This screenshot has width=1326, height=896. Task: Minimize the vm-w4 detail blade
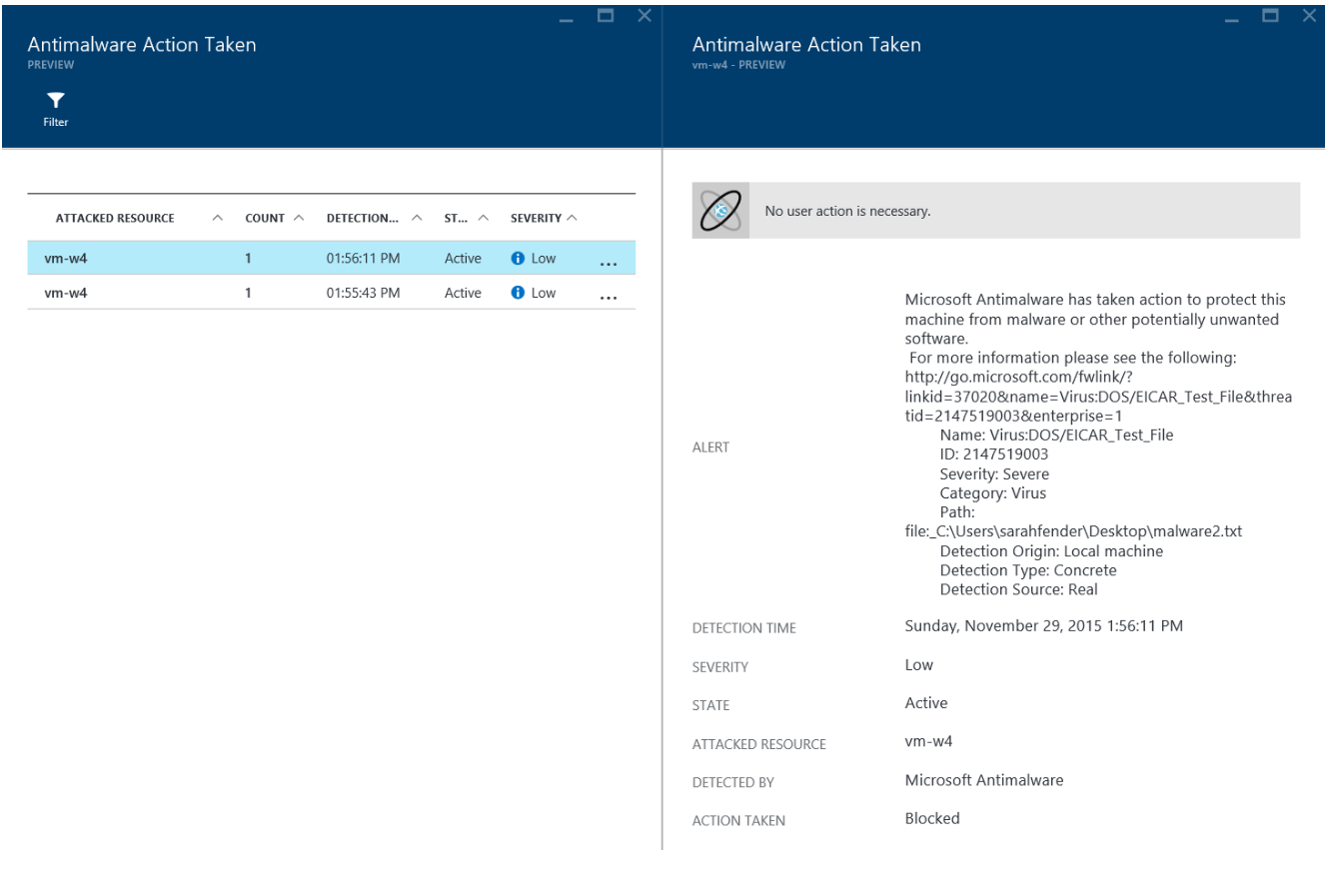pyautogui.click(x=1232, y=19)
